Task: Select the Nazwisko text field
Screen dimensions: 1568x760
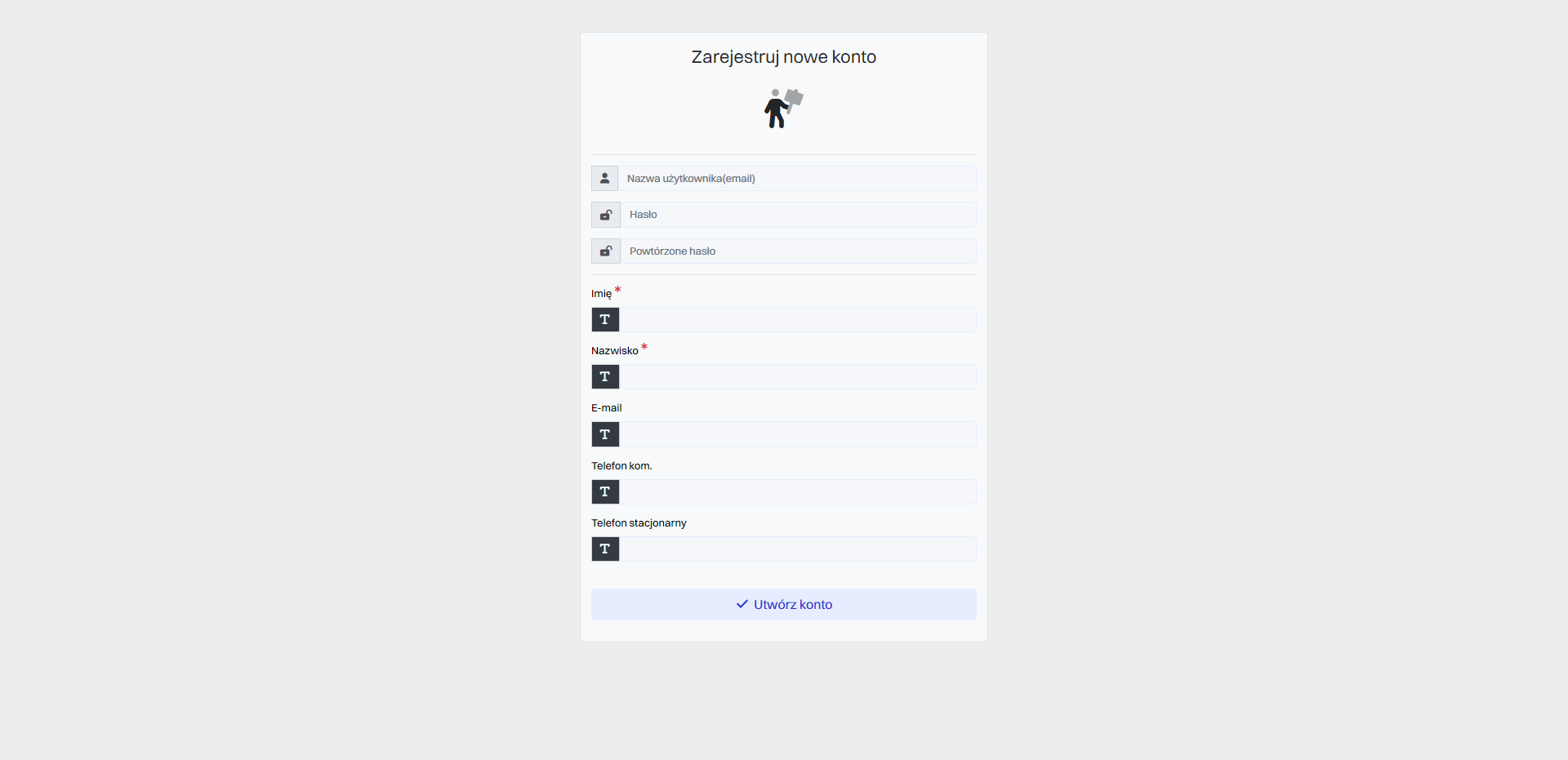Action: click(x=797, y=376)
